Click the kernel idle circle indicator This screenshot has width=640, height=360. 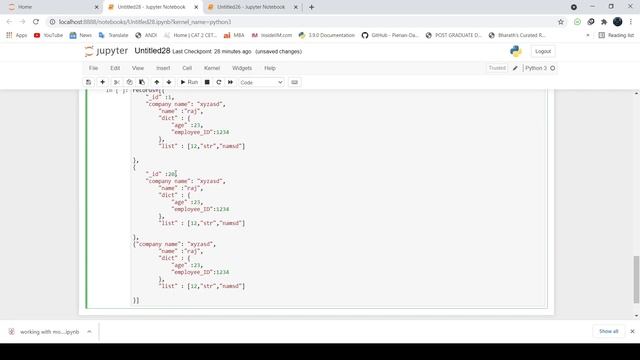tap(553, 68)
